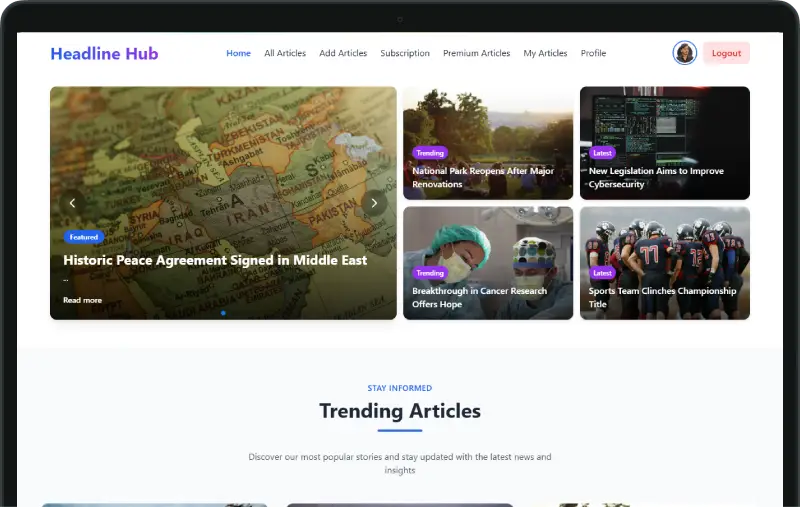Click the Headline Hub logo
The height and width of the screenshot is (507, 800).
pyautogui.click(x=105, y=54)
